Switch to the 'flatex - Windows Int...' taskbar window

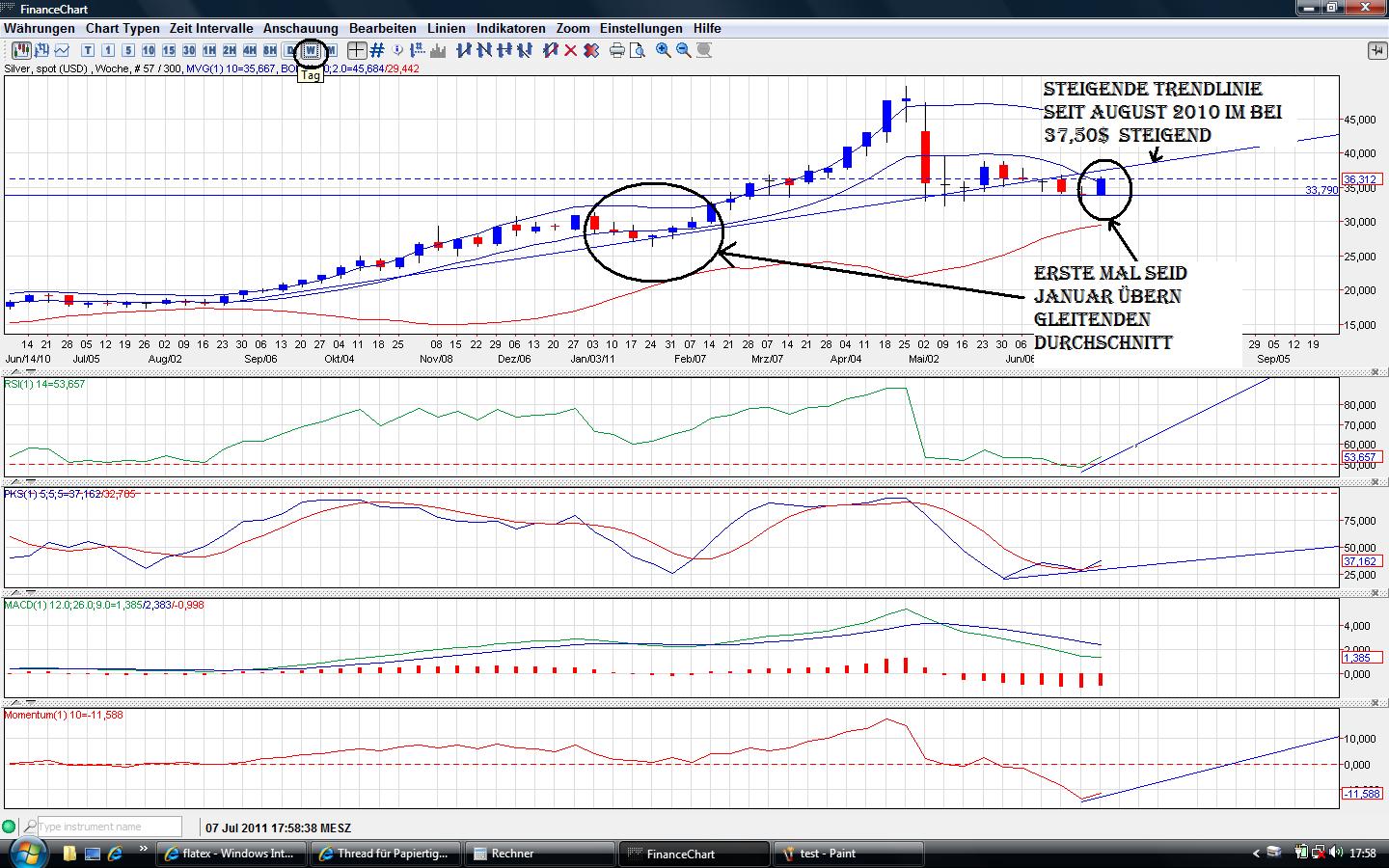233,854
